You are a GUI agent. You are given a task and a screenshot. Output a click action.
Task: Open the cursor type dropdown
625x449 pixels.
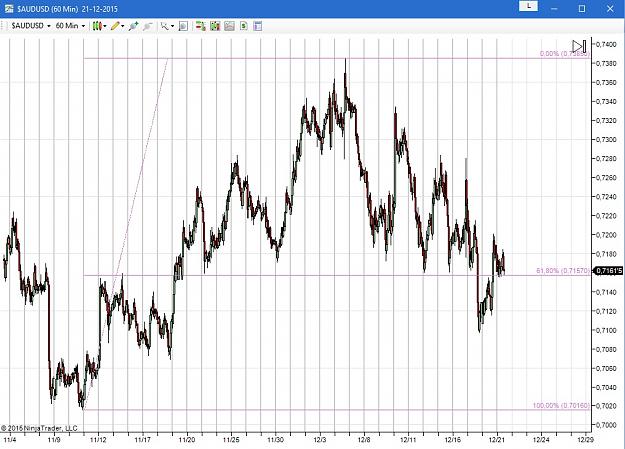pos(167,26)
